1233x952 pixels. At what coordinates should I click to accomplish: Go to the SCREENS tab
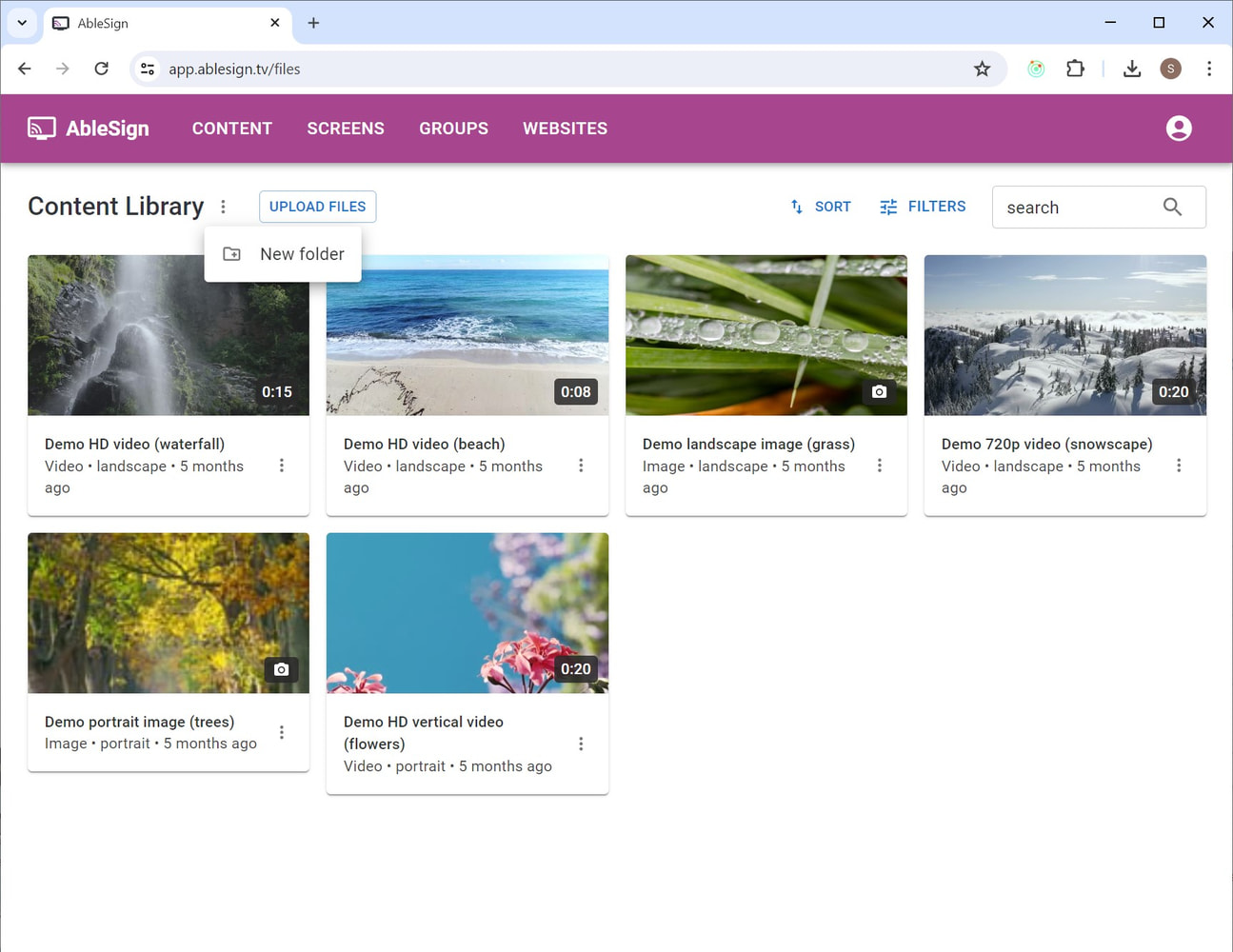pyautogui.click(x=346, y=129)
